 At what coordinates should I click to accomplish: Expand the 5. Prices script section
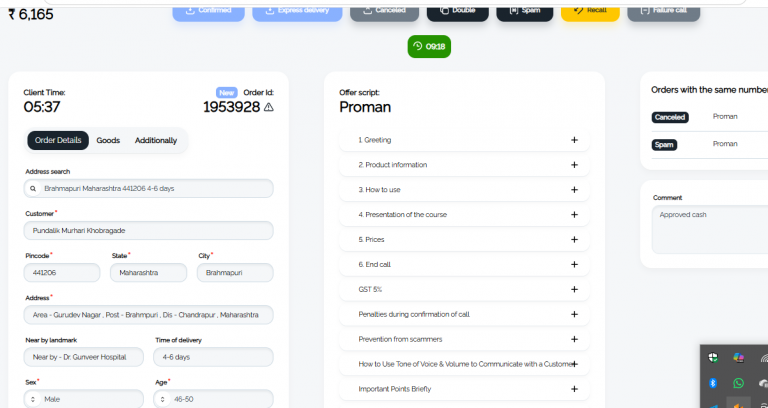coord(464,240)
